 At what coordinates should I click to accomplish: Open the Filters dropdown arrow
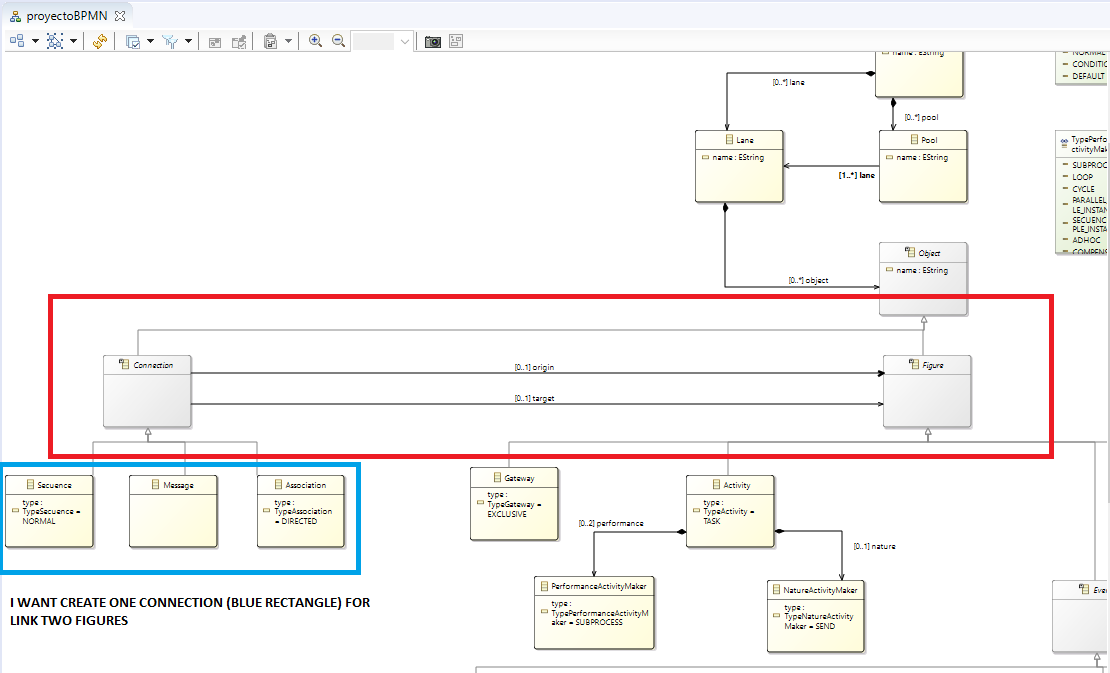click(188, 42)
